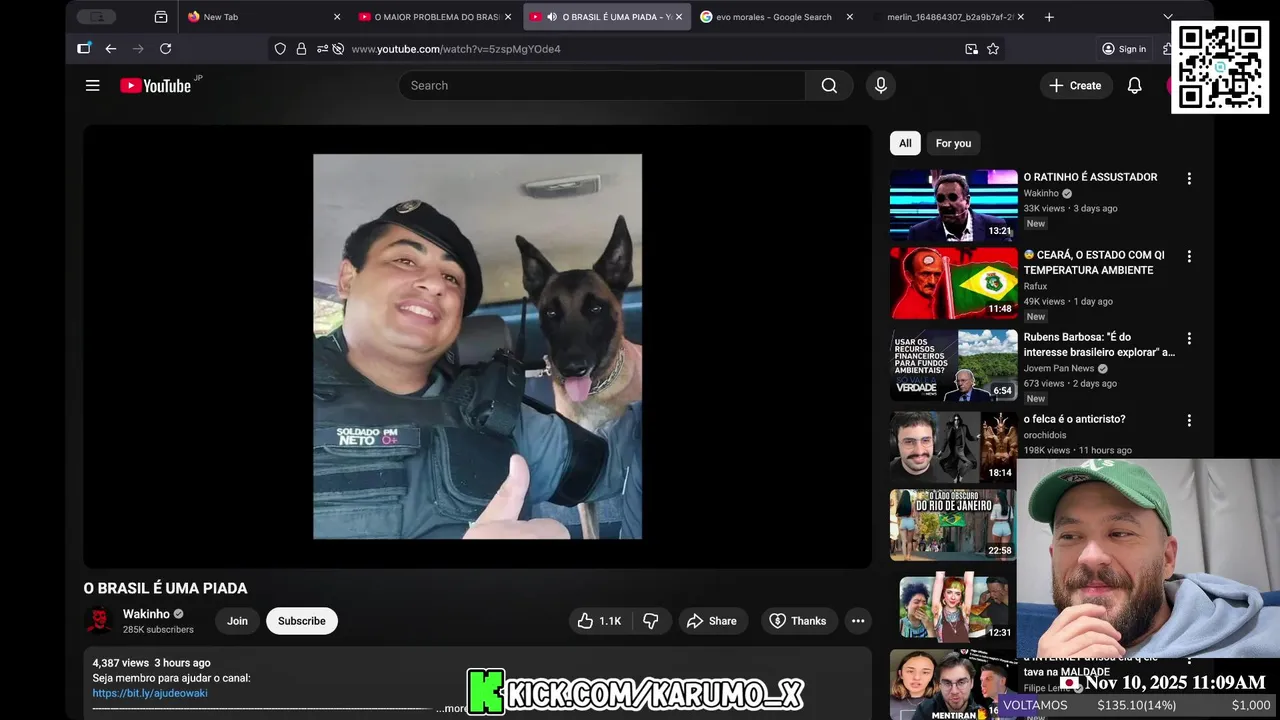Open Rubens Barbosa video thumbnail
This screenshot has width=1280, height=720.
click(x=954, y=365)
